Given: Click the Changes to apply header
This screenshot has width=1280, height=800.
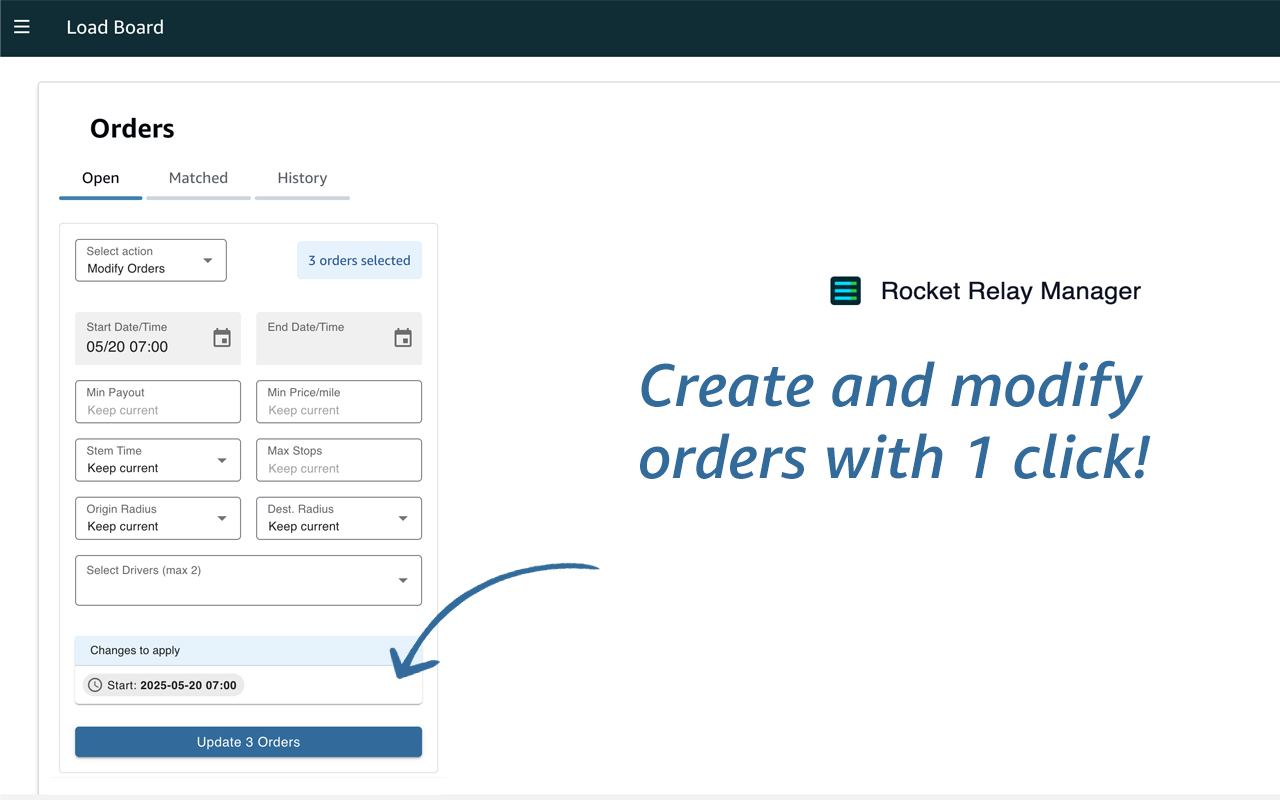Looking at the screenshot, I should pyautogui.click(x=248, y=650).
